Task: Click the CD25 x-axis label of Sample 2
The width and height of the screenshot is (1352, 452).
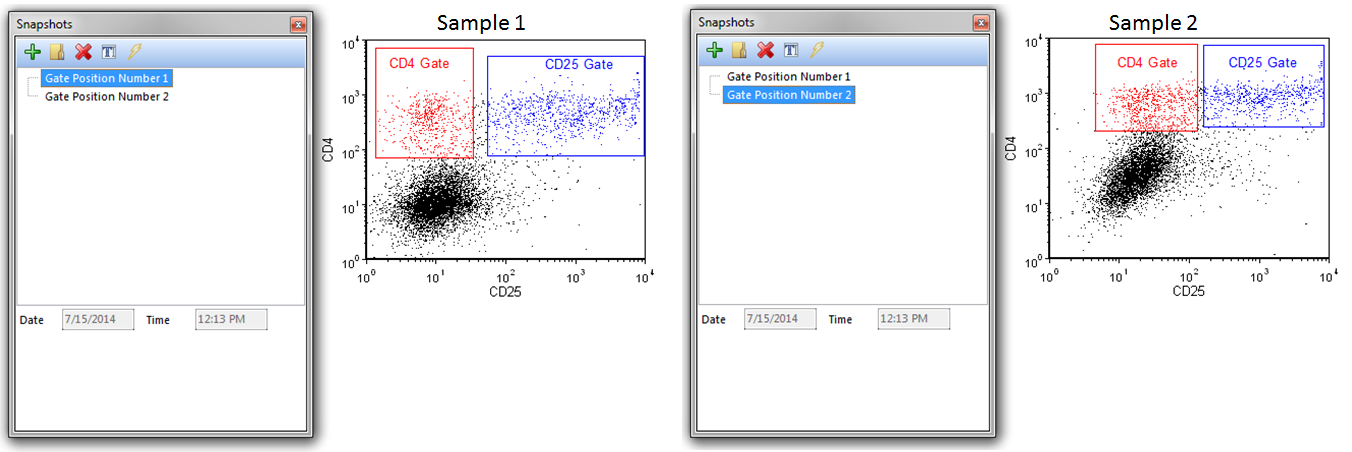Action: click(1188, 292)
